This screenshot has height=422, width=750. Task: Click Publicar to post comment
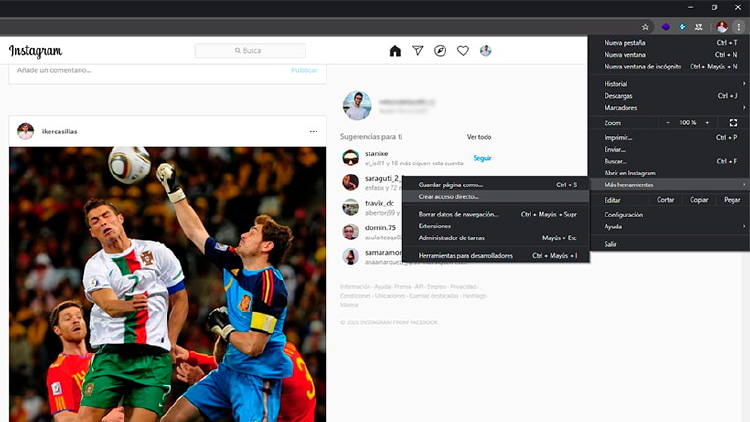[304, 70]
